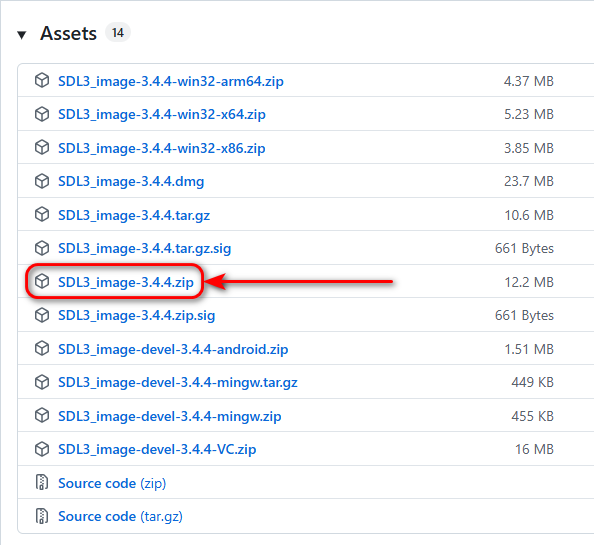This screenshot has height=545, width=594.
Task: Click the 5.23 MB size text
Action: tap(529, 114)
